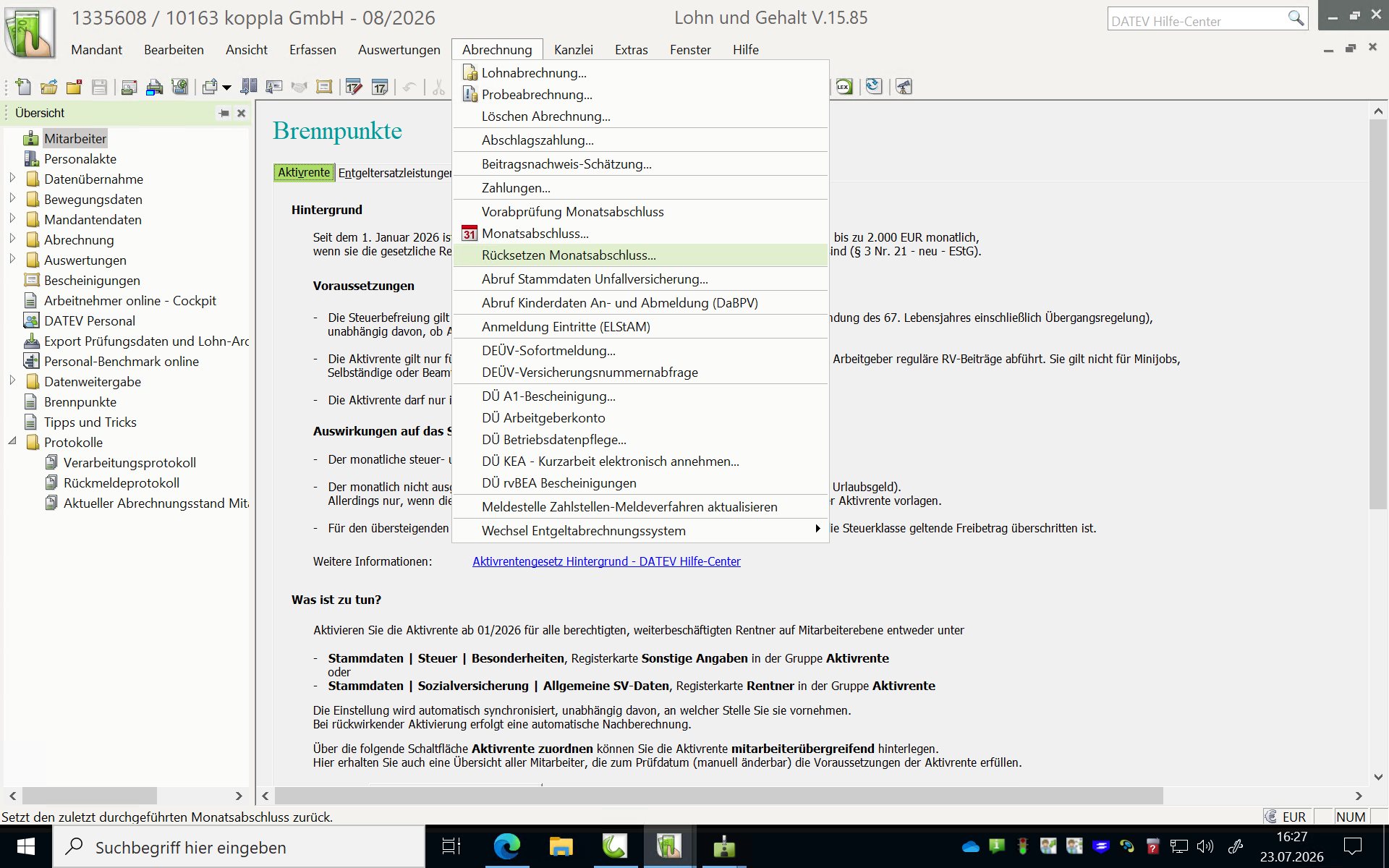Close the Übersicht panel
This screenshot has height=868, width=1389.
pyautogui.click(x=242, y=114)
